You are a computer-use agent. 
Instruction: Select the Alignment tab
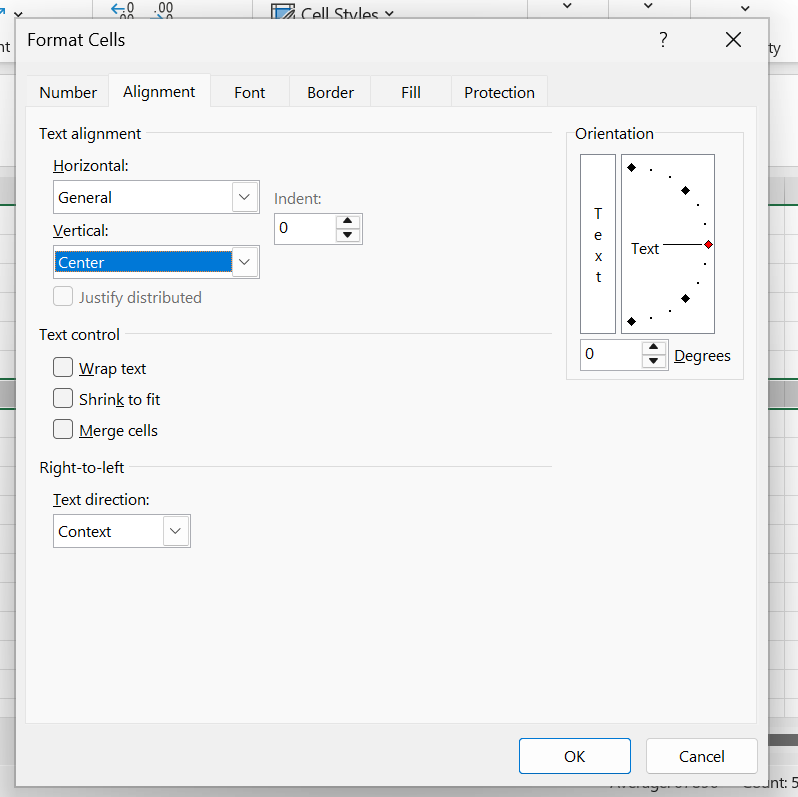pos(159,91)
